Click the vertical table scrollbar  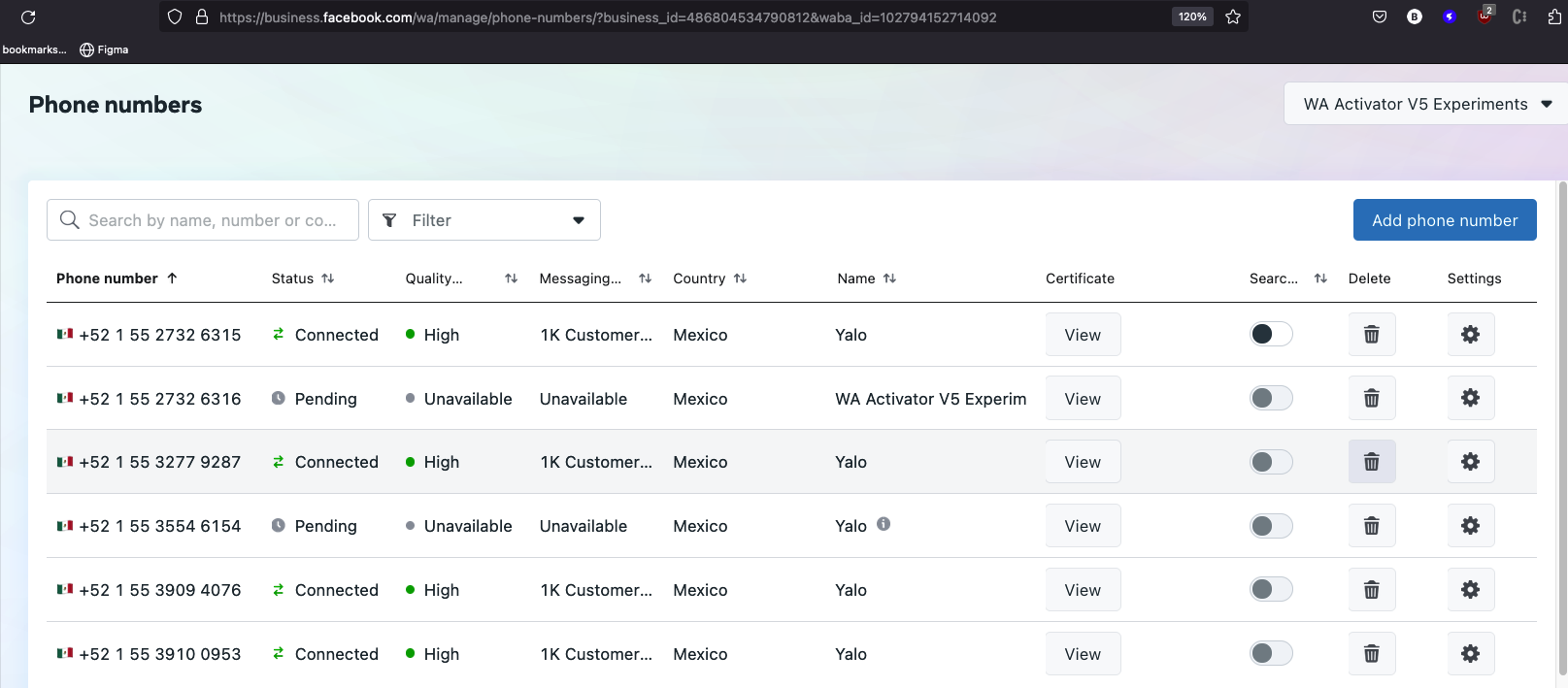[x=1562, y=427]
